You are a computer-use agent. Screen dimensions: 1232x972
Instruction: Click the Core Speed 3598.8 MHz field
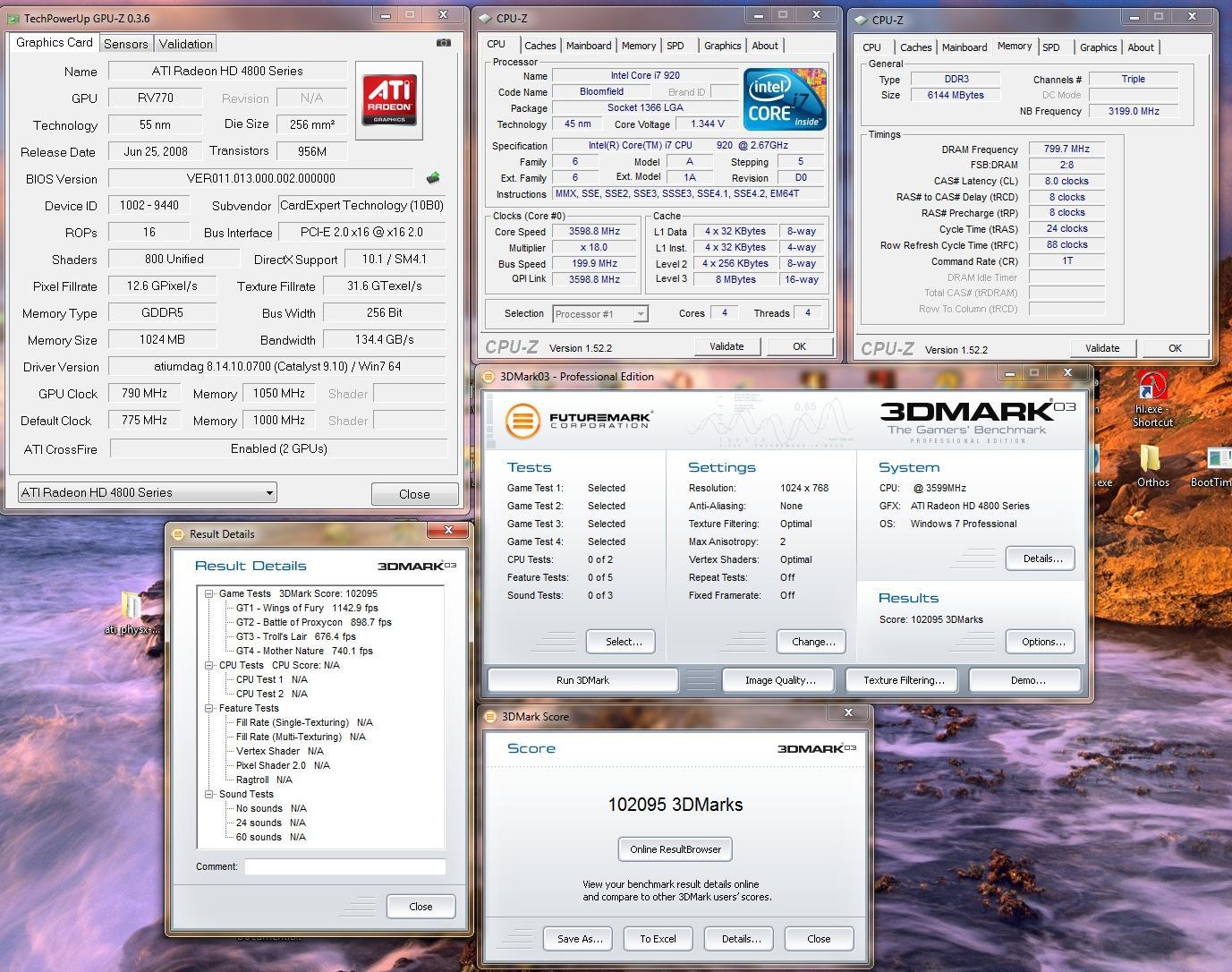click(595, 231)
